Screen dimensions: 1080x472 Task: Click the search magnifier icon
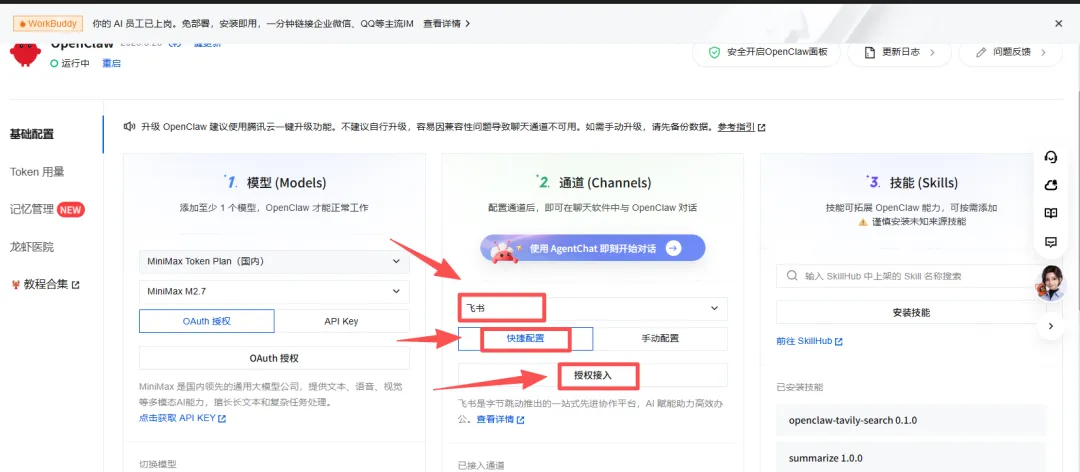coord(791,276)
